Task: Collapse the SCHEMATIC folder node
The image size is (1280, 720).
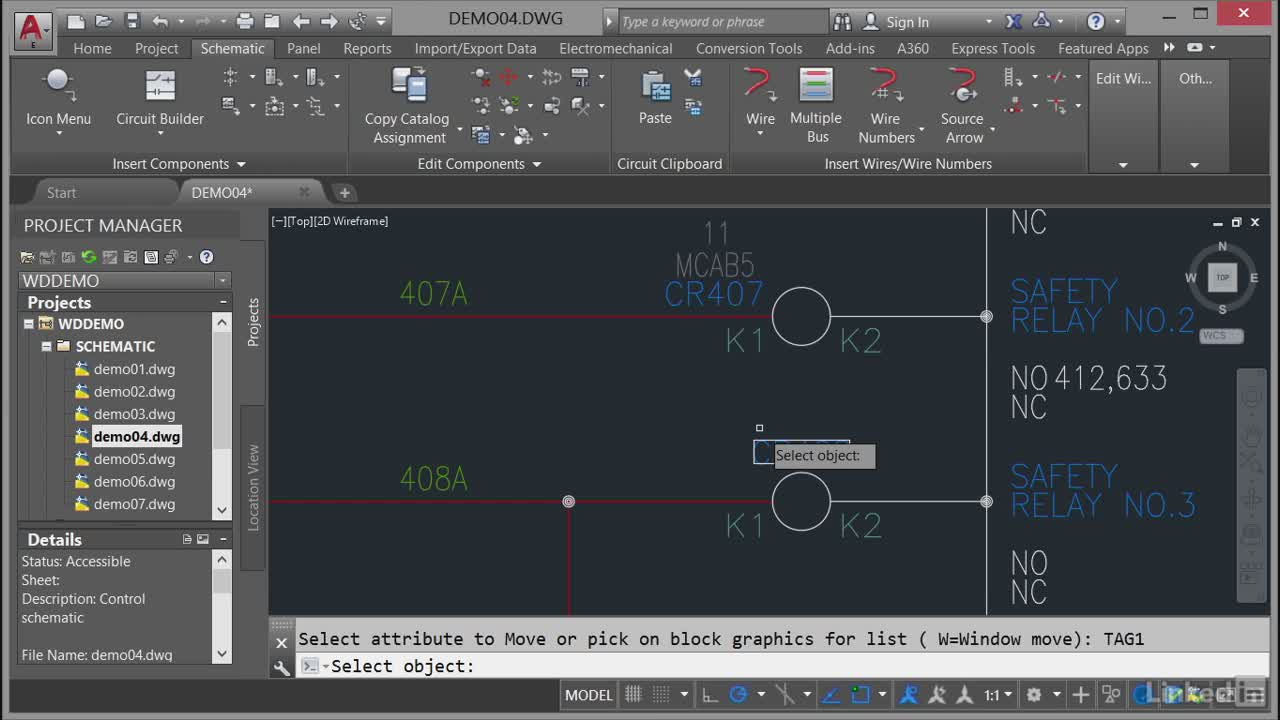Action: pyautogui.click(x=46, y=346)
